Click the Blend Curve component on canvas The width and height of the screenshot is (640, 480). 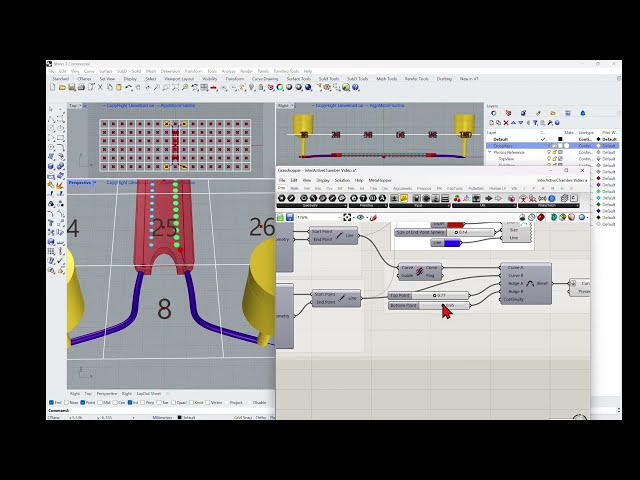click(526, 284)
